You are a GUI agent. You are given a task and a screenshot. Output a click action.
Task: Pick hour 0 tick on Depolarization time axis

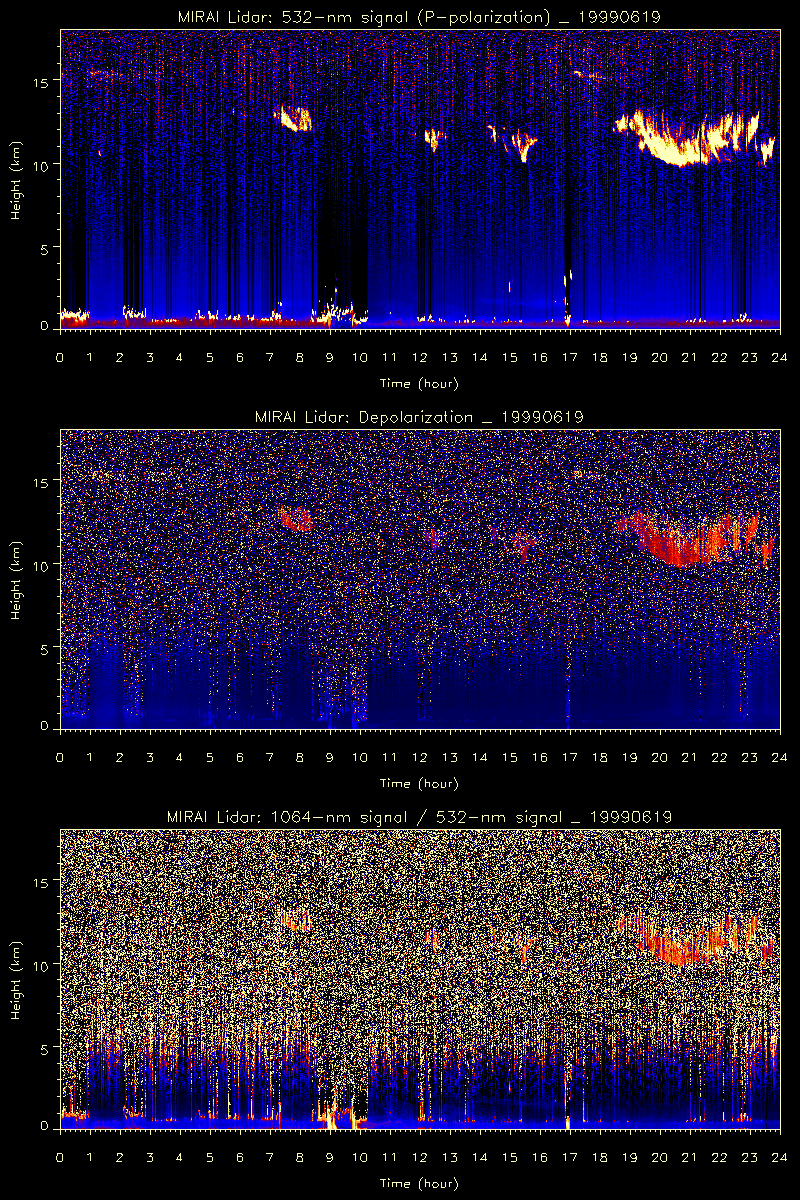[x=60, y=757]
